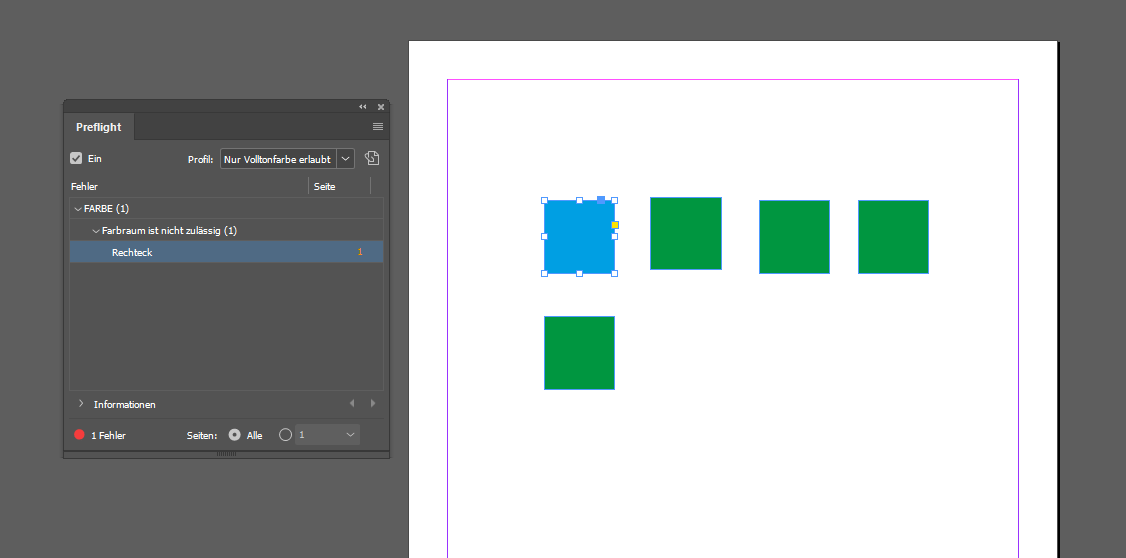Go to next error info arrow
Viewport: 1126px width, 558px height.
373,404
